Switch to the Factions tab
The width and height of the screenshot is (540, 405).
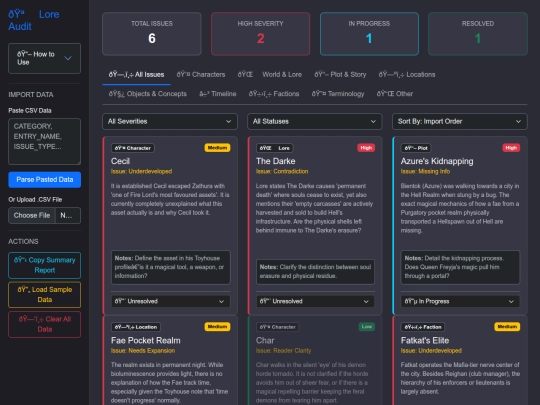274,94
